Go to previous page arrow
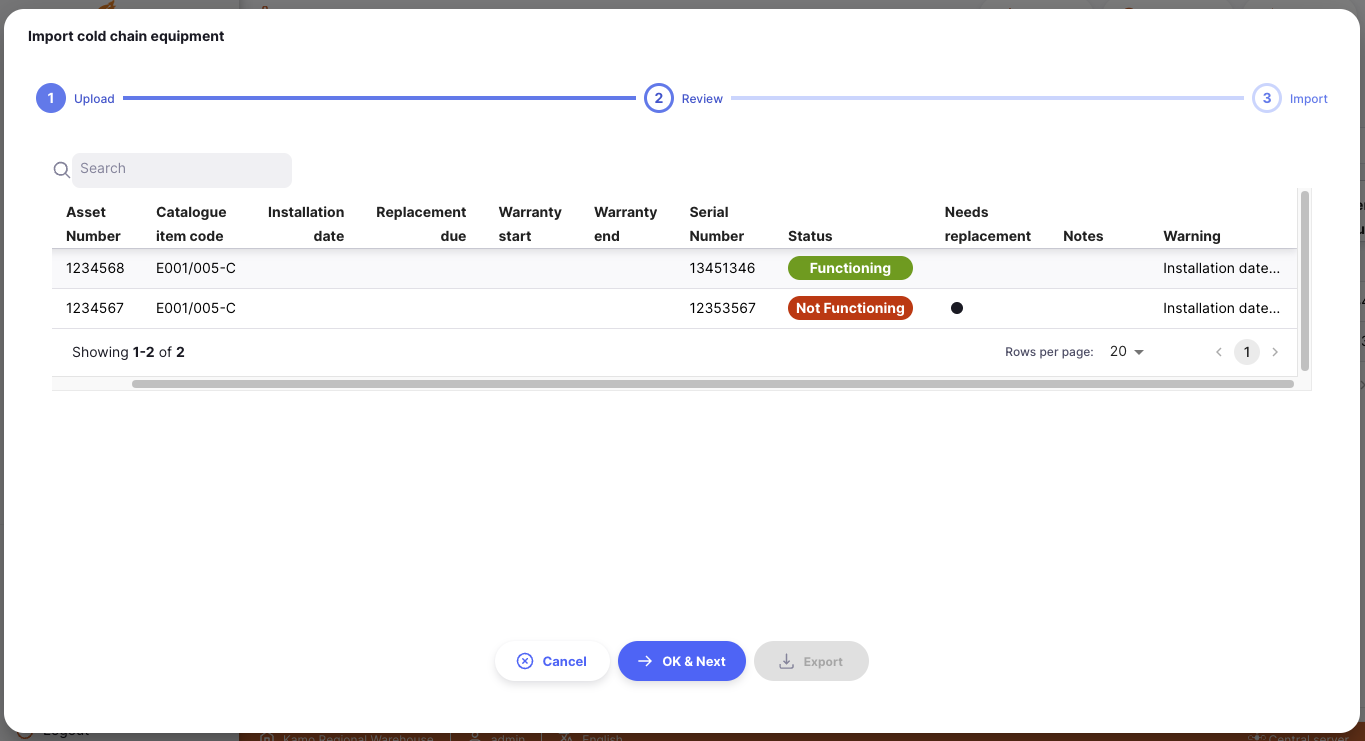 pyautogui.click(x=1219, y=352)
